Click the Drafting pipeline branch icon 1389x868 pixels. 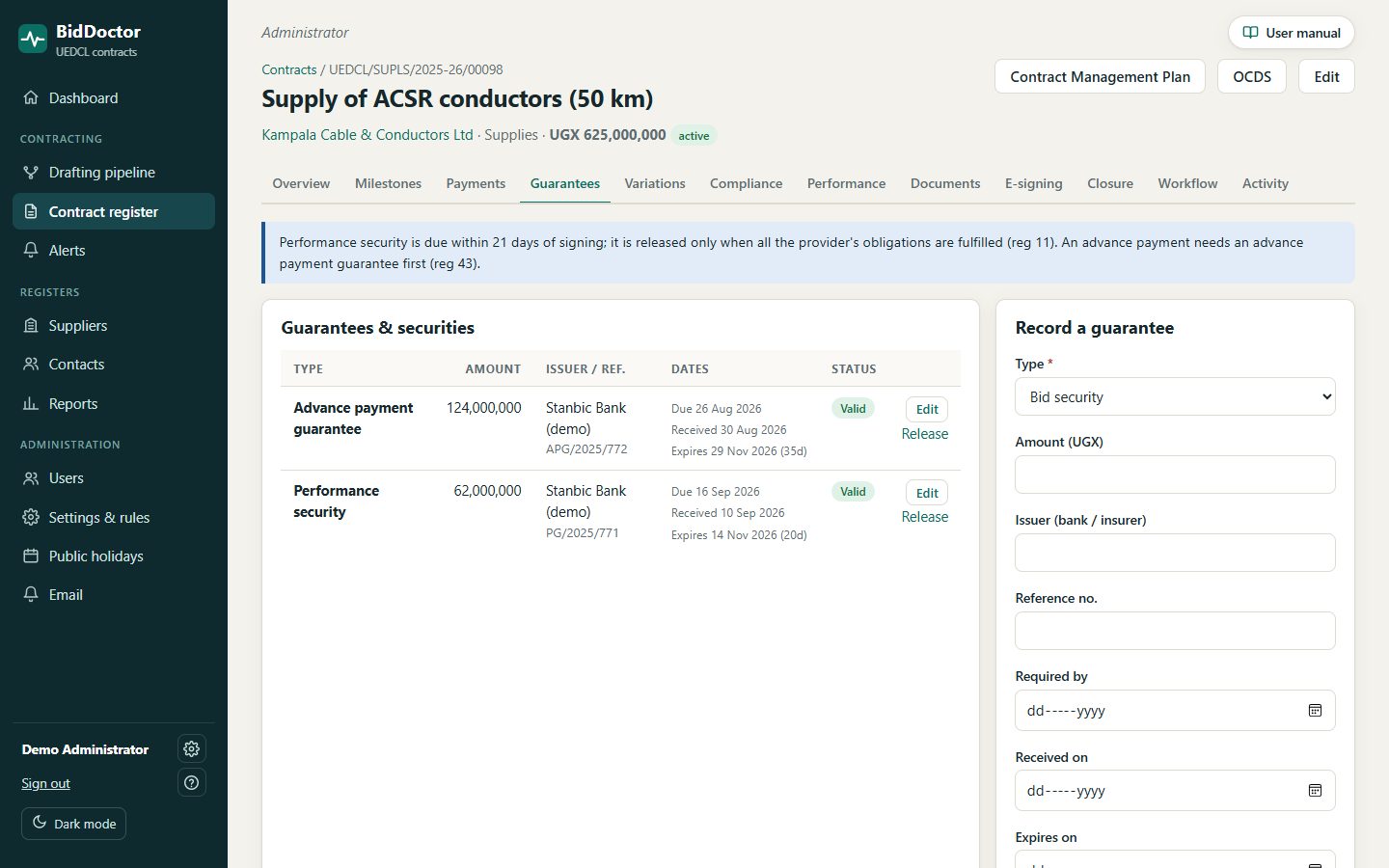tap(31, 172)
